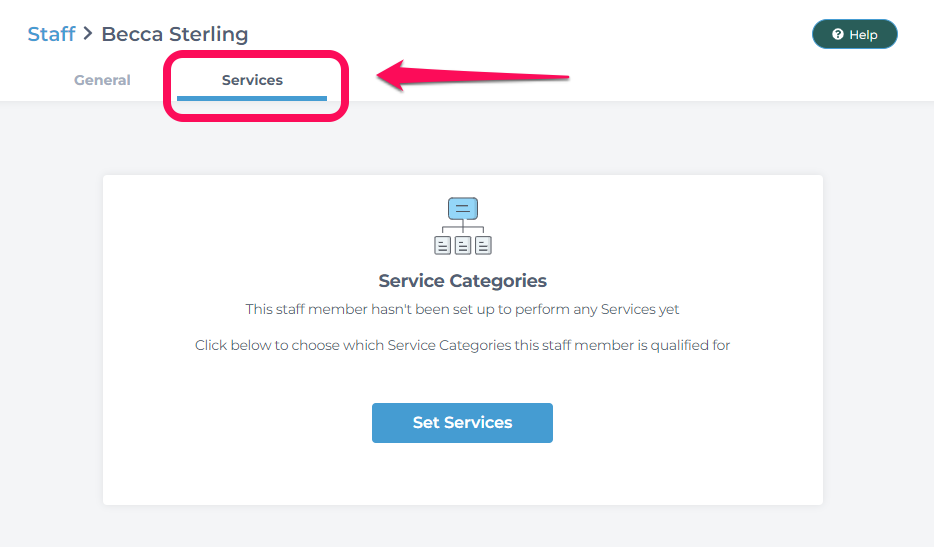934x547 pixels.
Task: Click the blue top box of hierarchy icon
Action: [463, 208]
